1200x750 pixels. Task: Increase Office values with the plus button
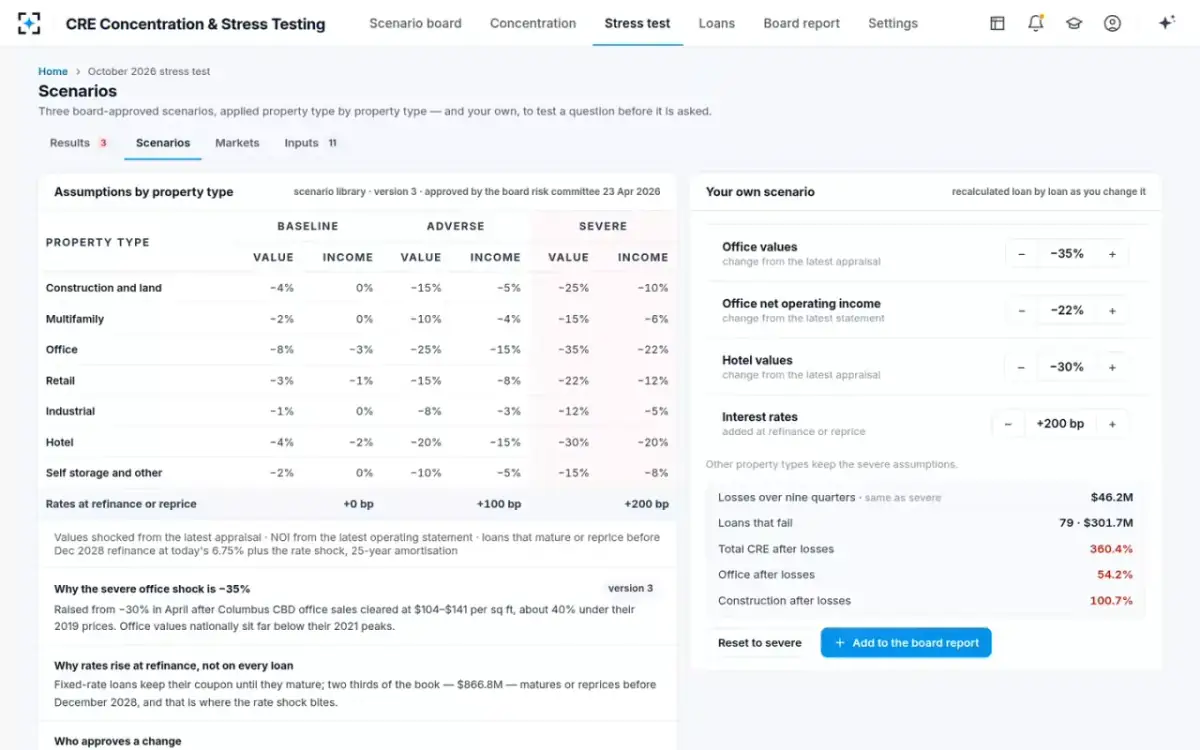pyautogui.click(x=1112, y=254)
